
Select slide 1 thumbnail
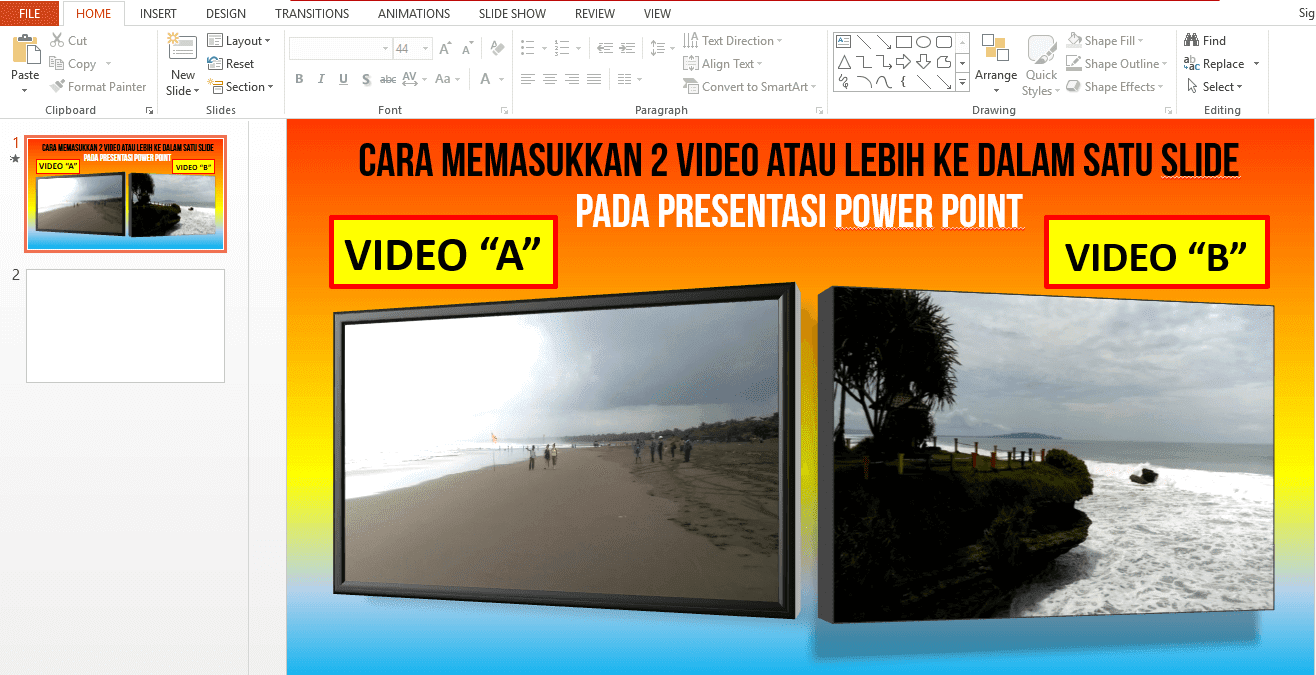(126, 194)
